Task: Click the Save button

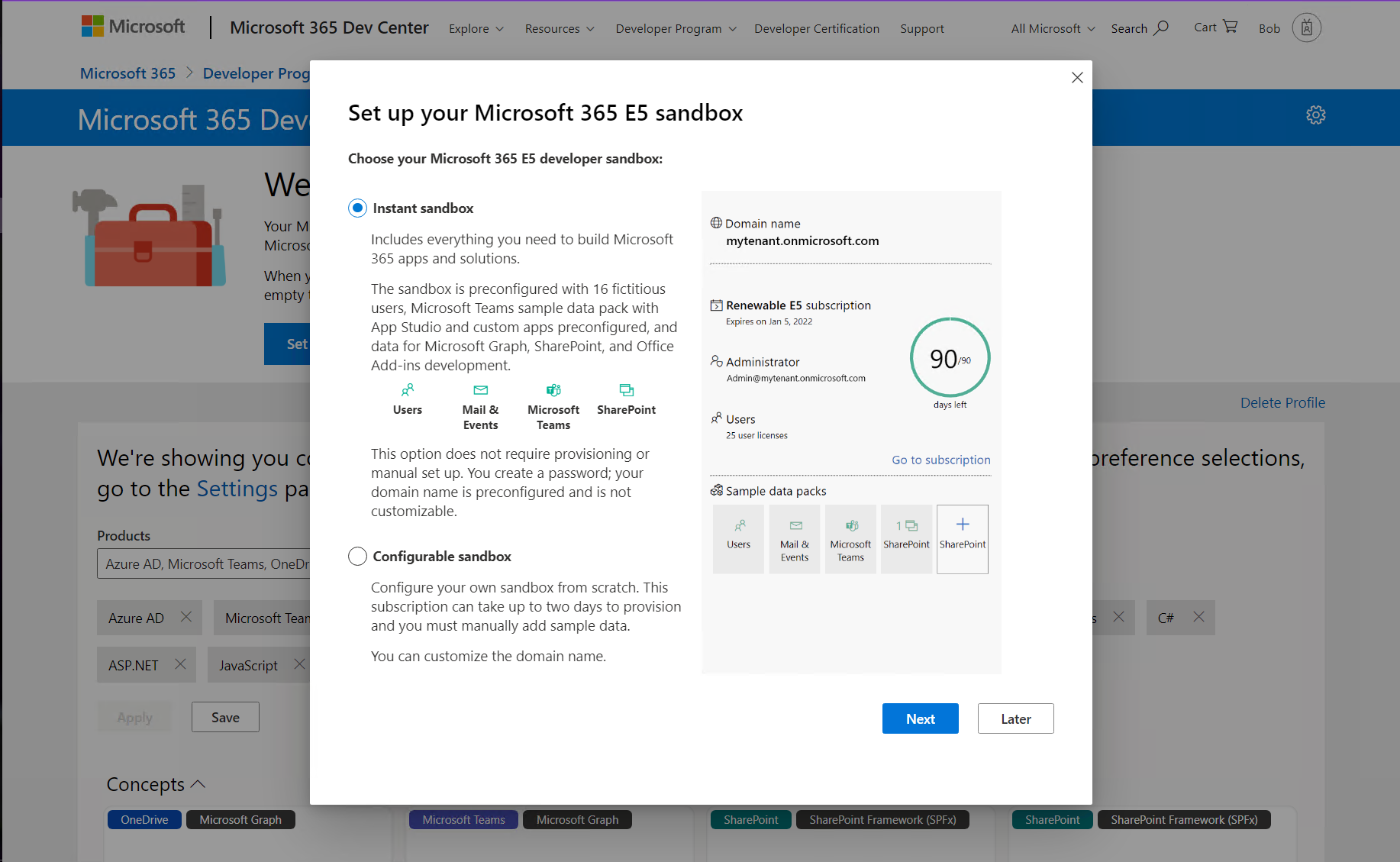Action: (225, 717)
